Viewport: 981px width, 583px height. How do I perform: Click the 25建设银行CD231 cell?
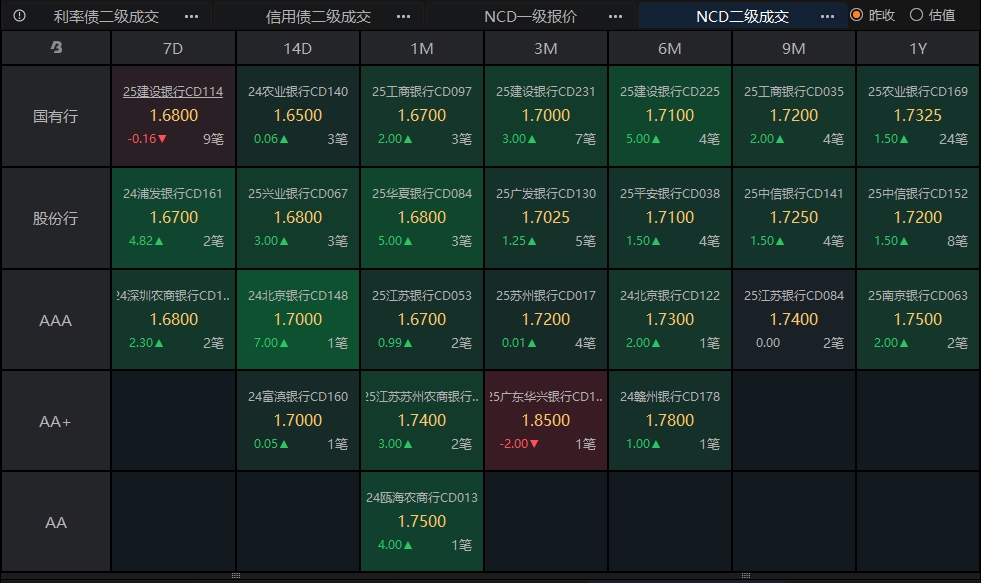point(546,116)
